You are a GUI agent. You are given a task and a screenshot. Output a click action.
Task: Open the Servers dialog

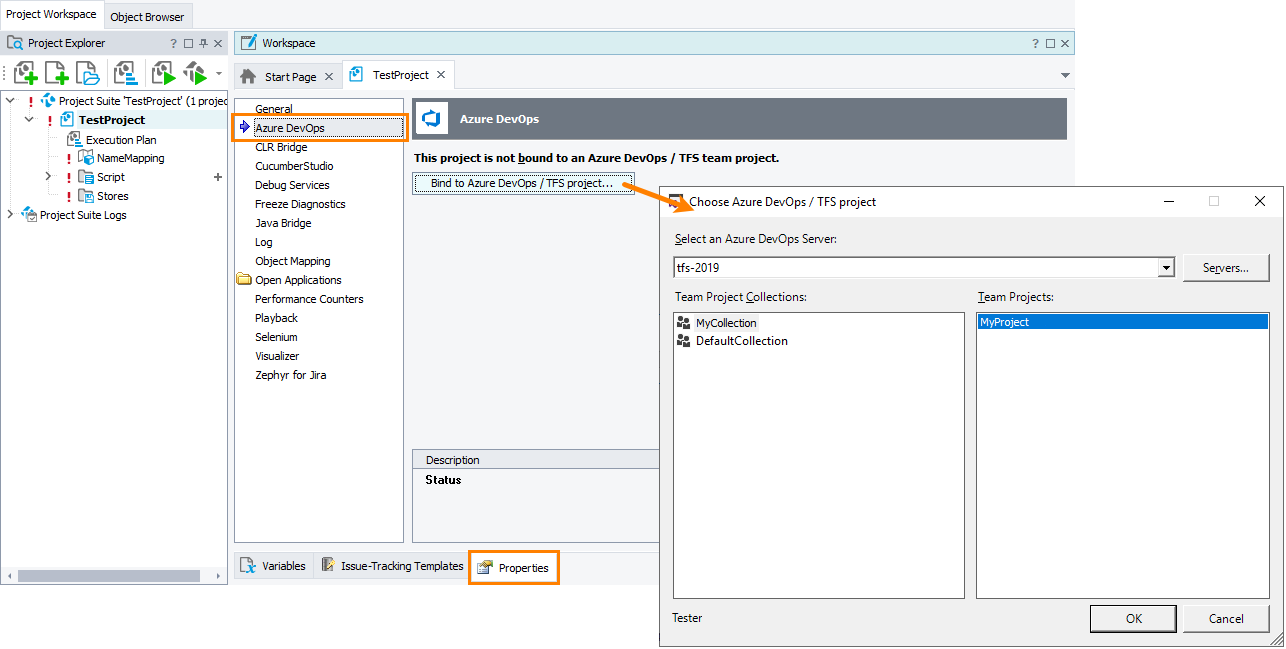[1226, 267]
